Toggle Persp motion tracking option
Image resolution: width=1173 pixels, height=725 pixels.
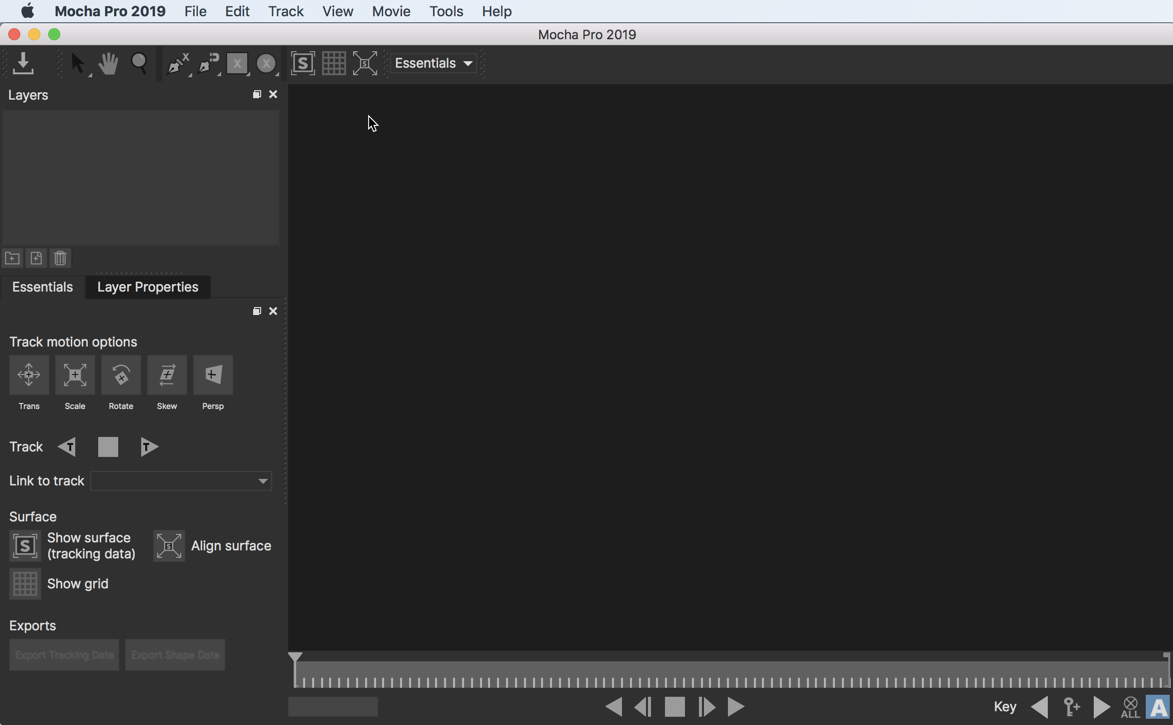click(x=213, y=375)
